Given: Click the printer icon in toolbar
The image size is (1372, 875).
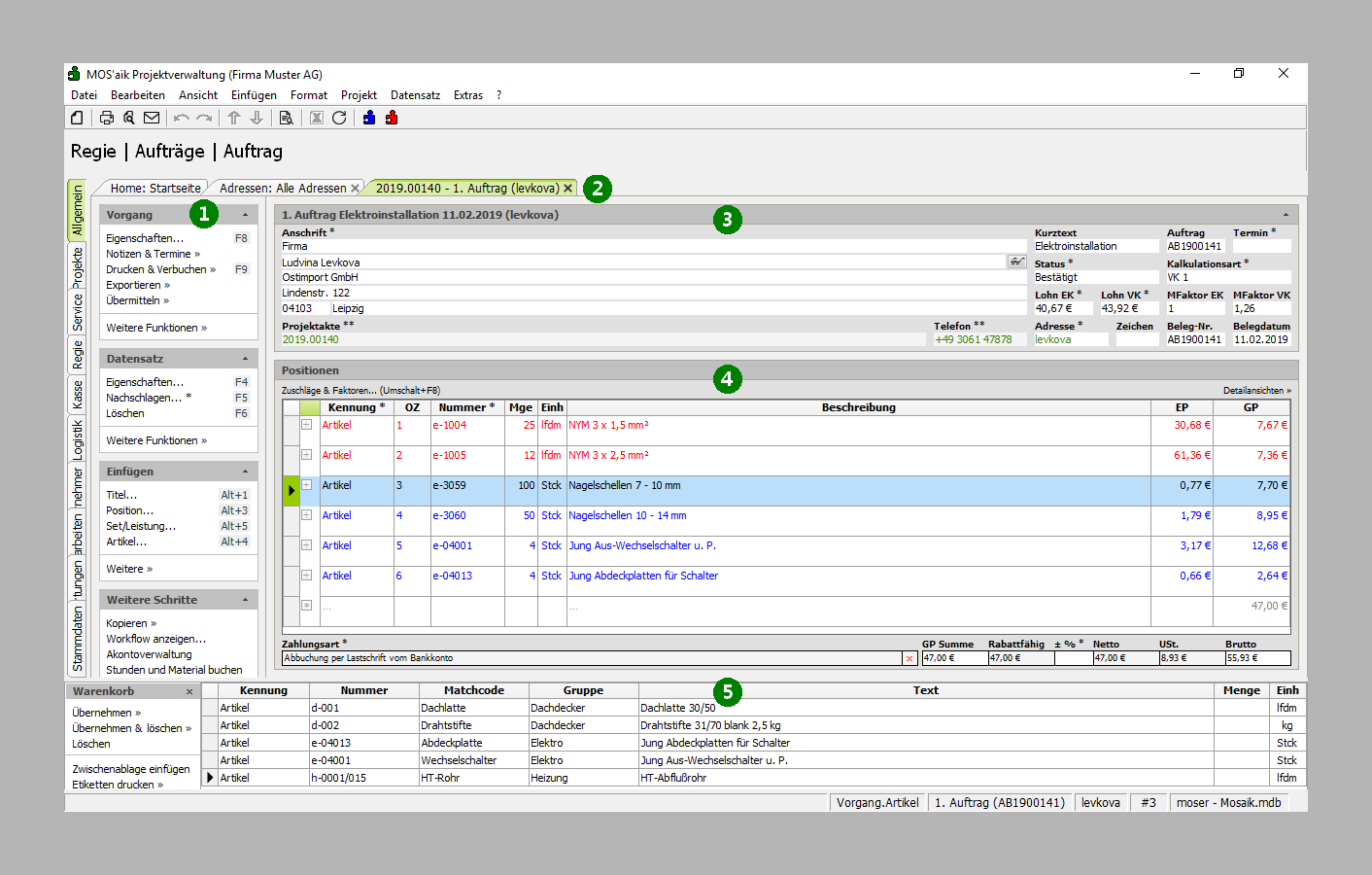Looking at the screenshot, I should tap(107, 118).
